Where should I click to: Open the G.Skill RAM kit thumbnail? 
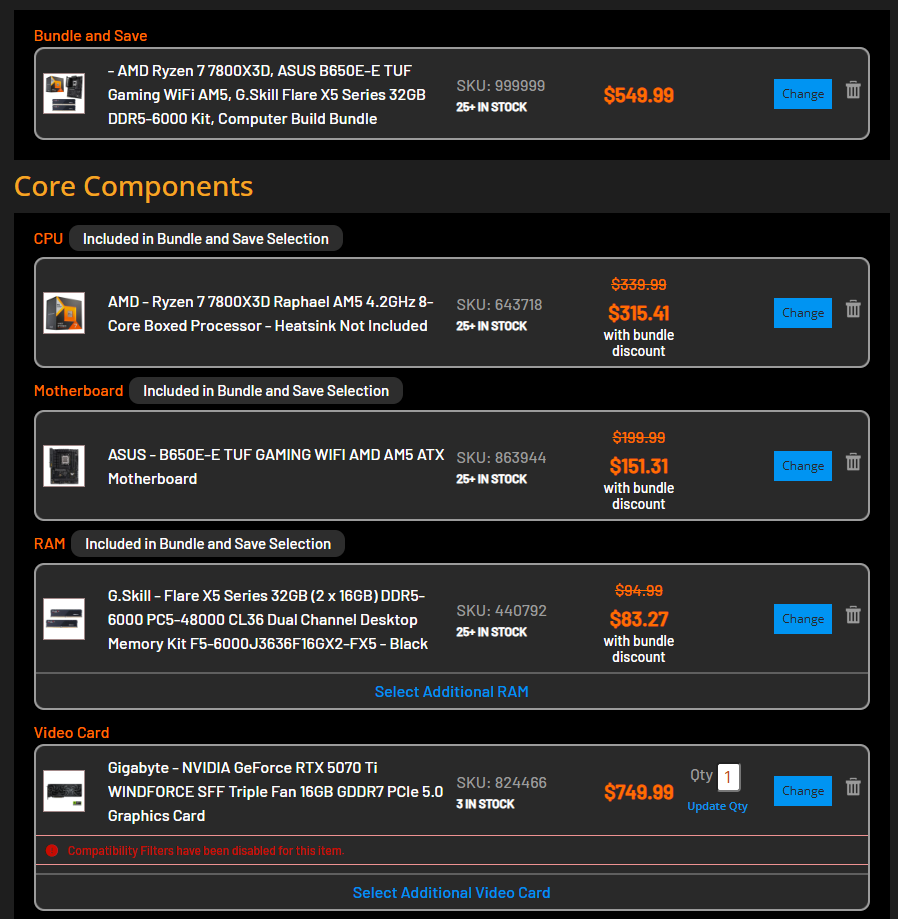click(64, 619)
